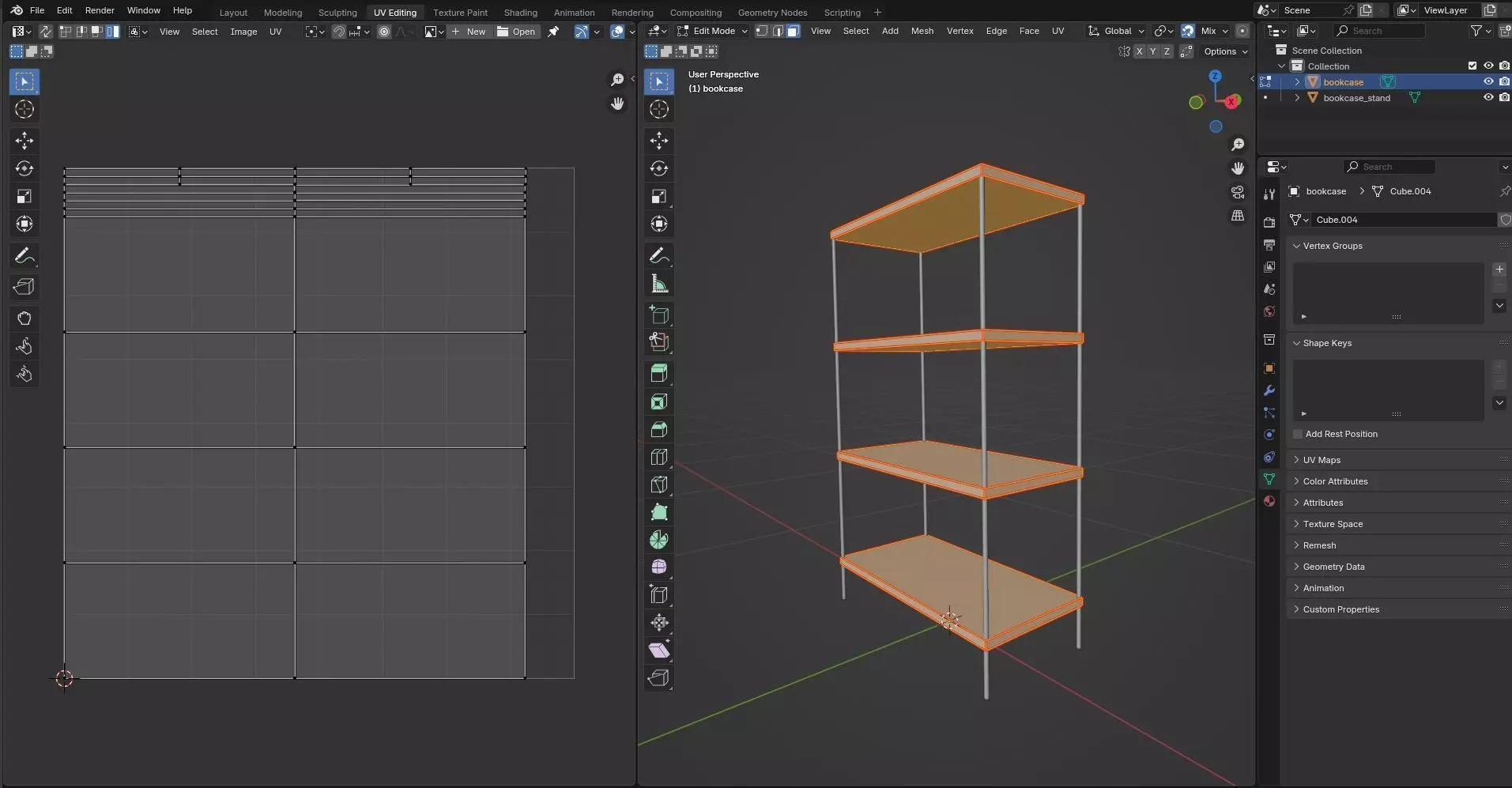The height and width of the screenshot is (788, 1512).
Task: Select the Spin tool
Action: pyautogui.click(x=659, y=540)
